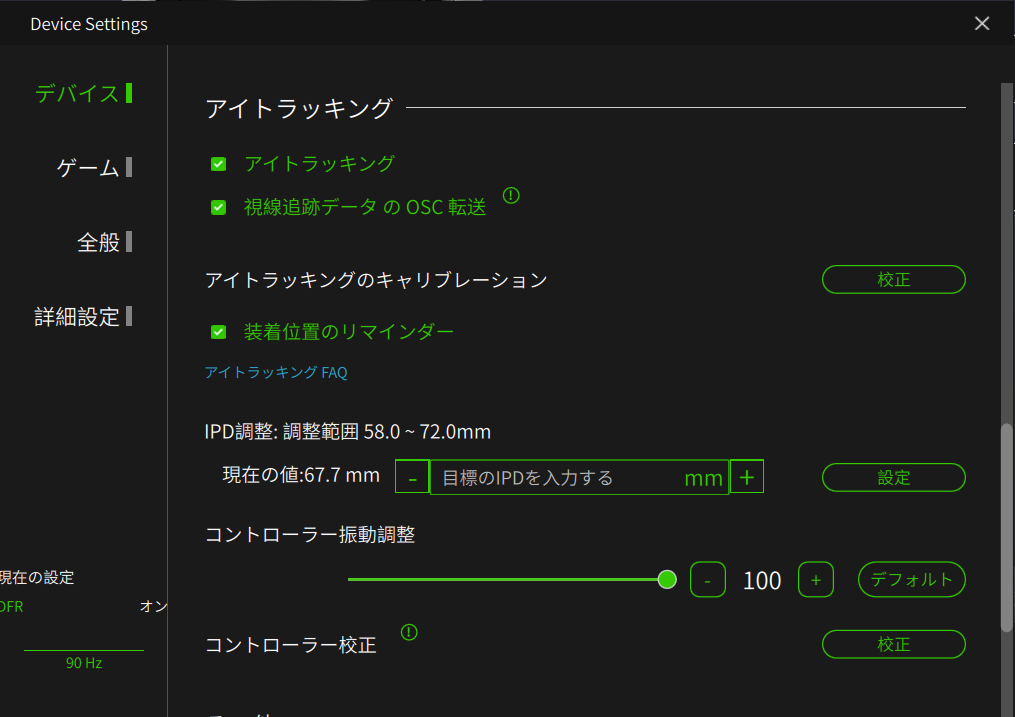Switch to the ゲーム tab
Viewport: 1015px width, 717px height.
89,168
